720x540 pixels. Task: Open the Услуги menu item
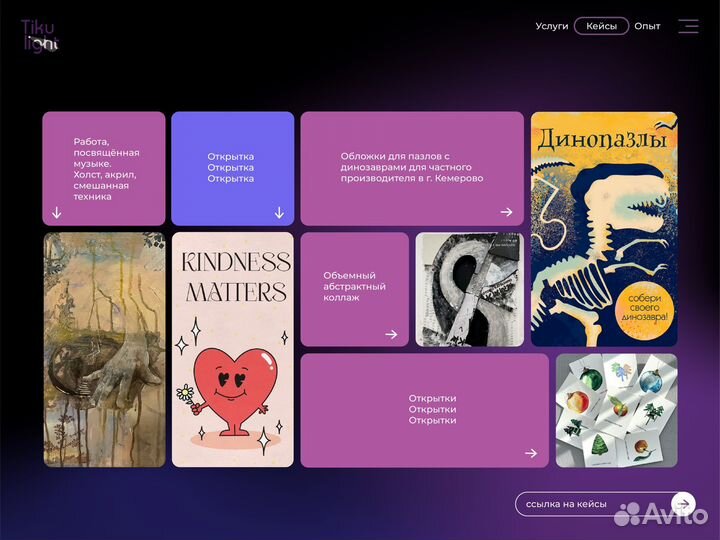[551, 26]
